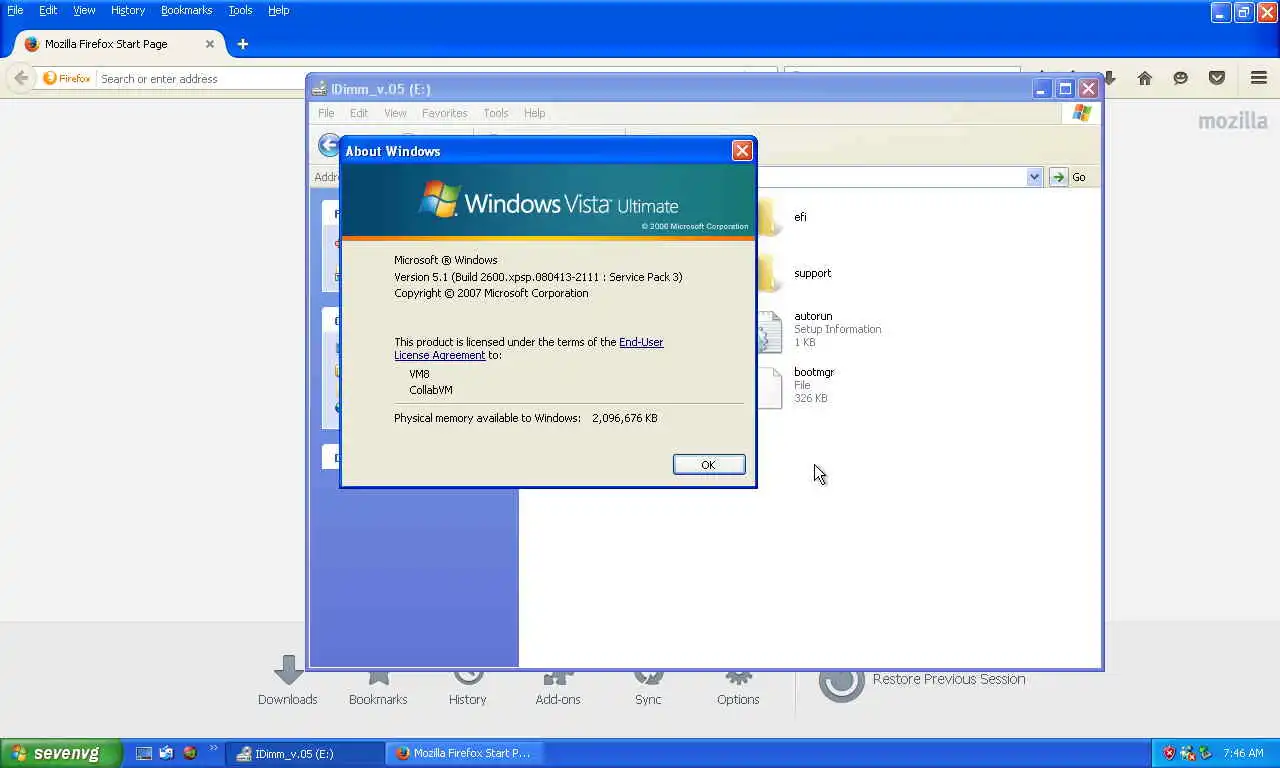Open Explorer's Favorites menu
The image size is (1280, 768).
coord(444,113)
